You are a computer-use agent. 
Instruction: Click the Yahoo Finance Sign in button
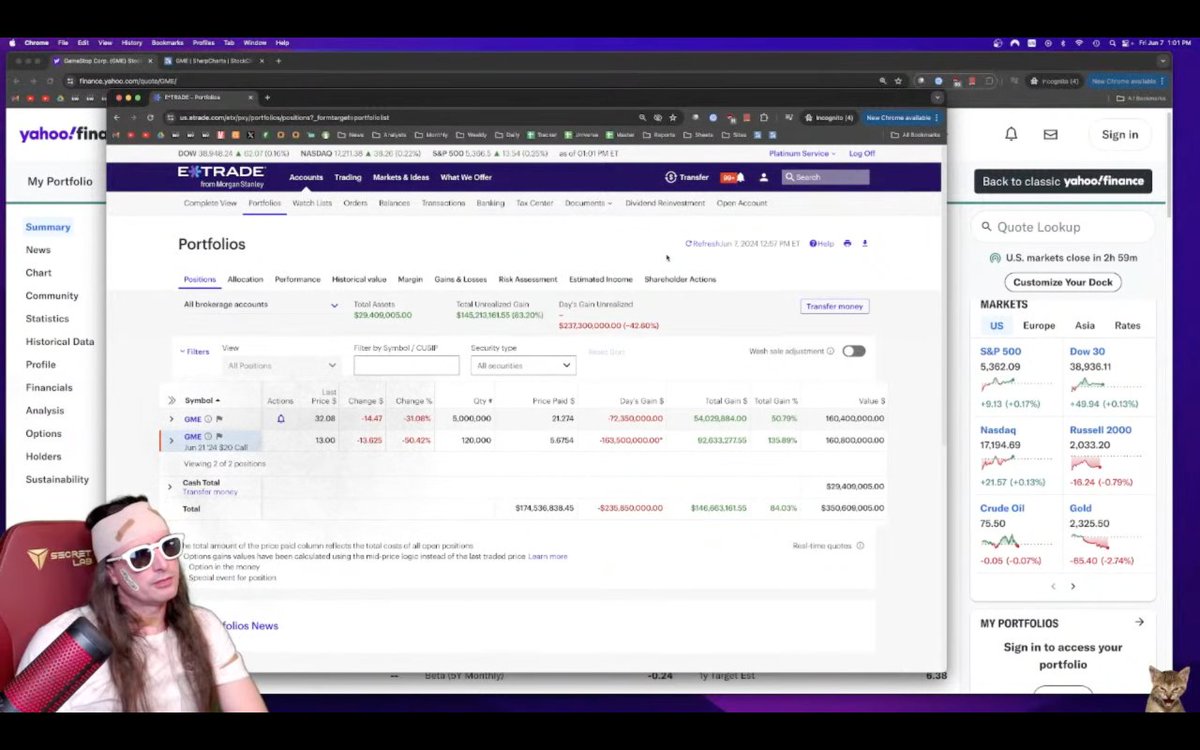tap(1119, 135)
